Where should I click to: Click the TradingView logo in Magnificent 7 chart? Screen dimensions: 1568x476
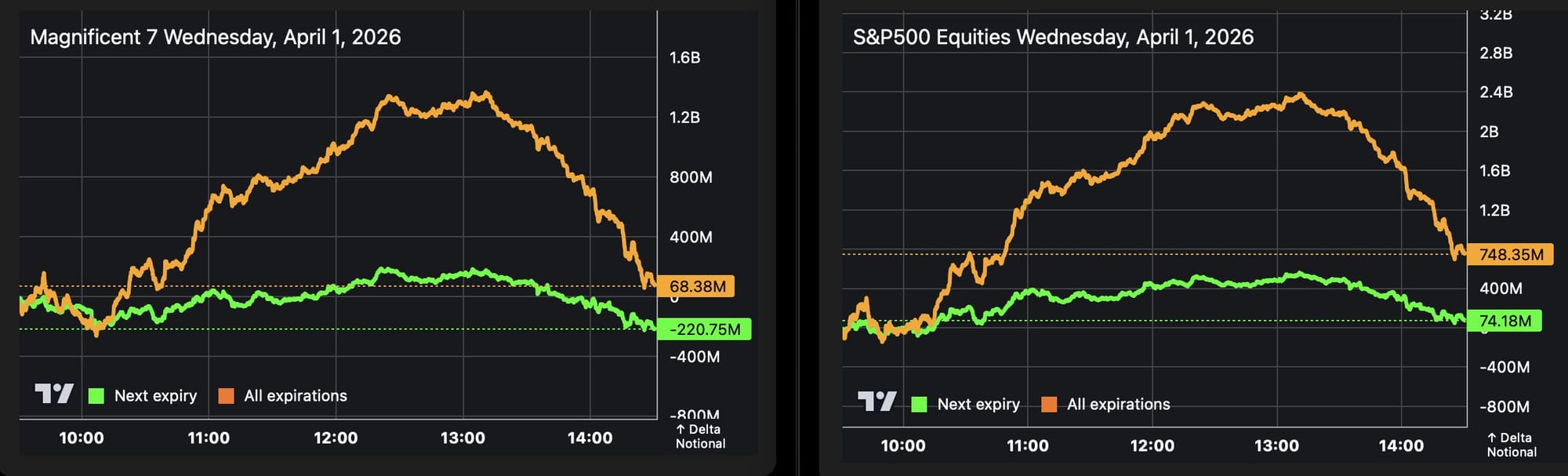click(54, 394)
